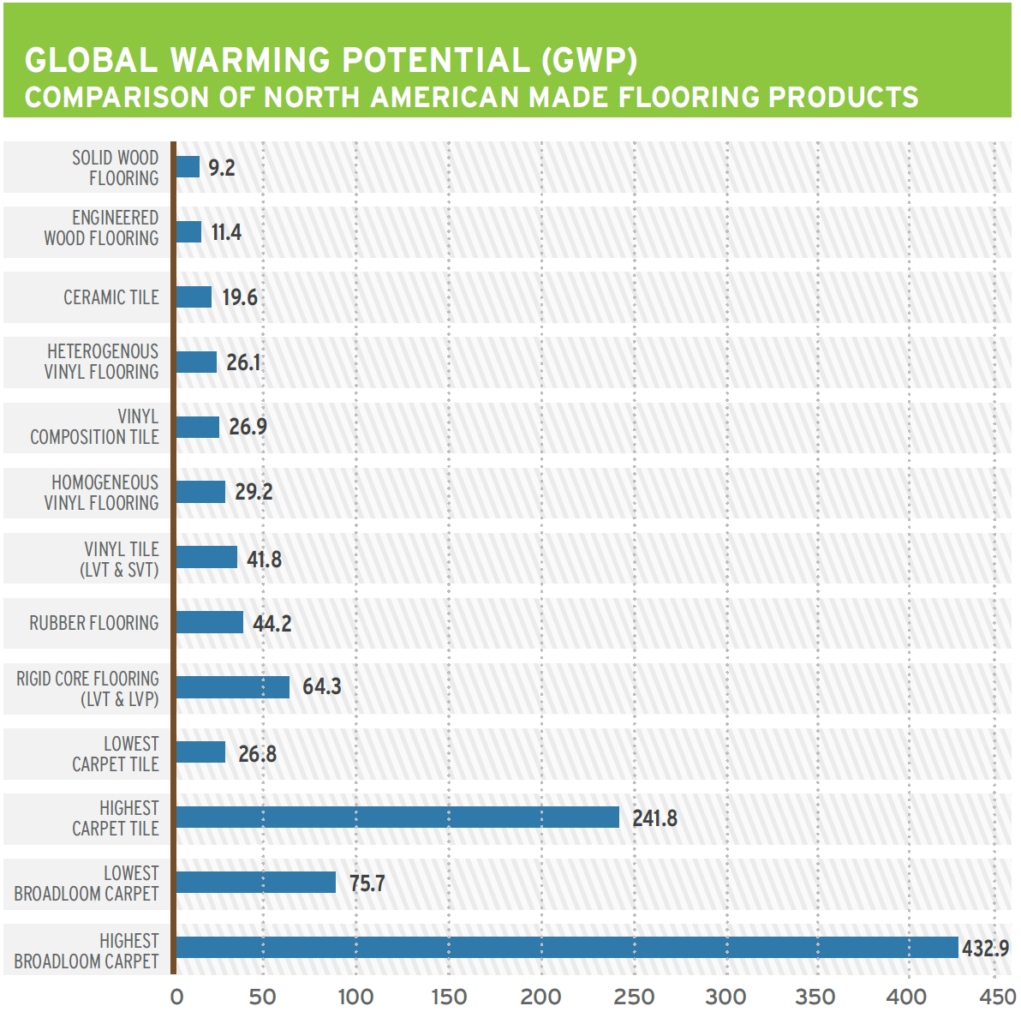Select the 'Rubber Flooring' label
Image resolution: width=1021 pixels, height=1024 pixels.
[x=94, y=623]
